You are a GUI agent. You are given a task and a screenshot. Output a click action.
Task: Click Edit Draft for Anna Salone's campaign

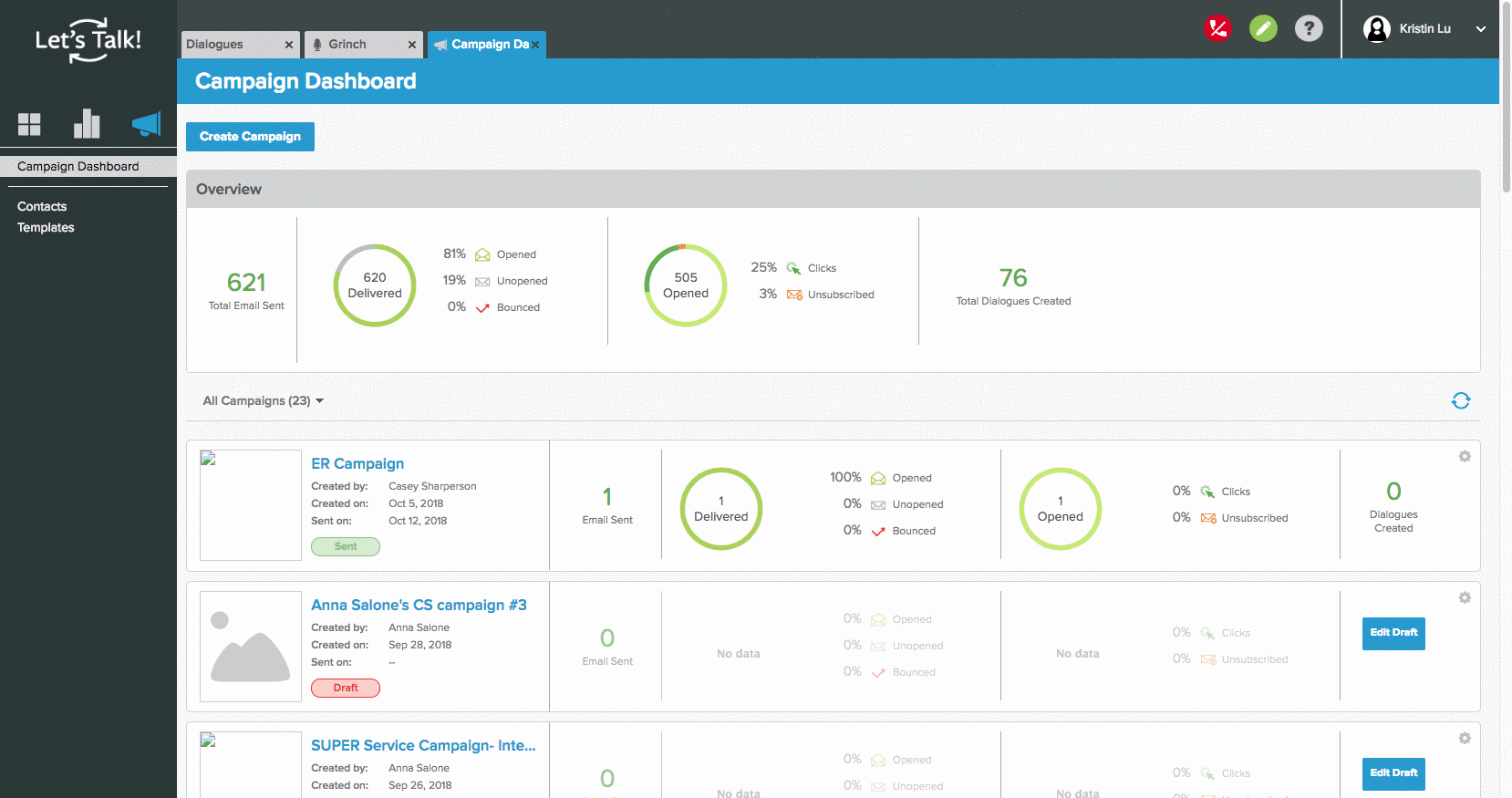(x=1393, y=633)
